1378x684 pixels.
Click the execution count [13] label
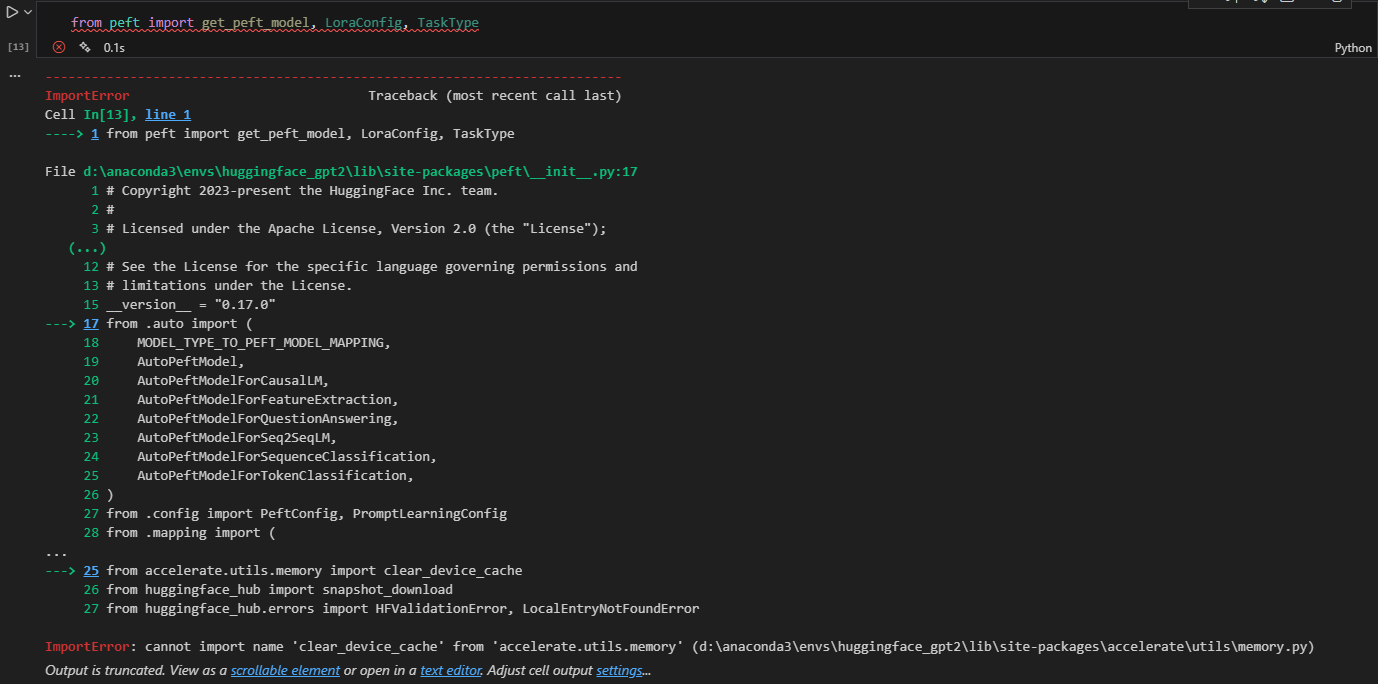tap(18, 47)
